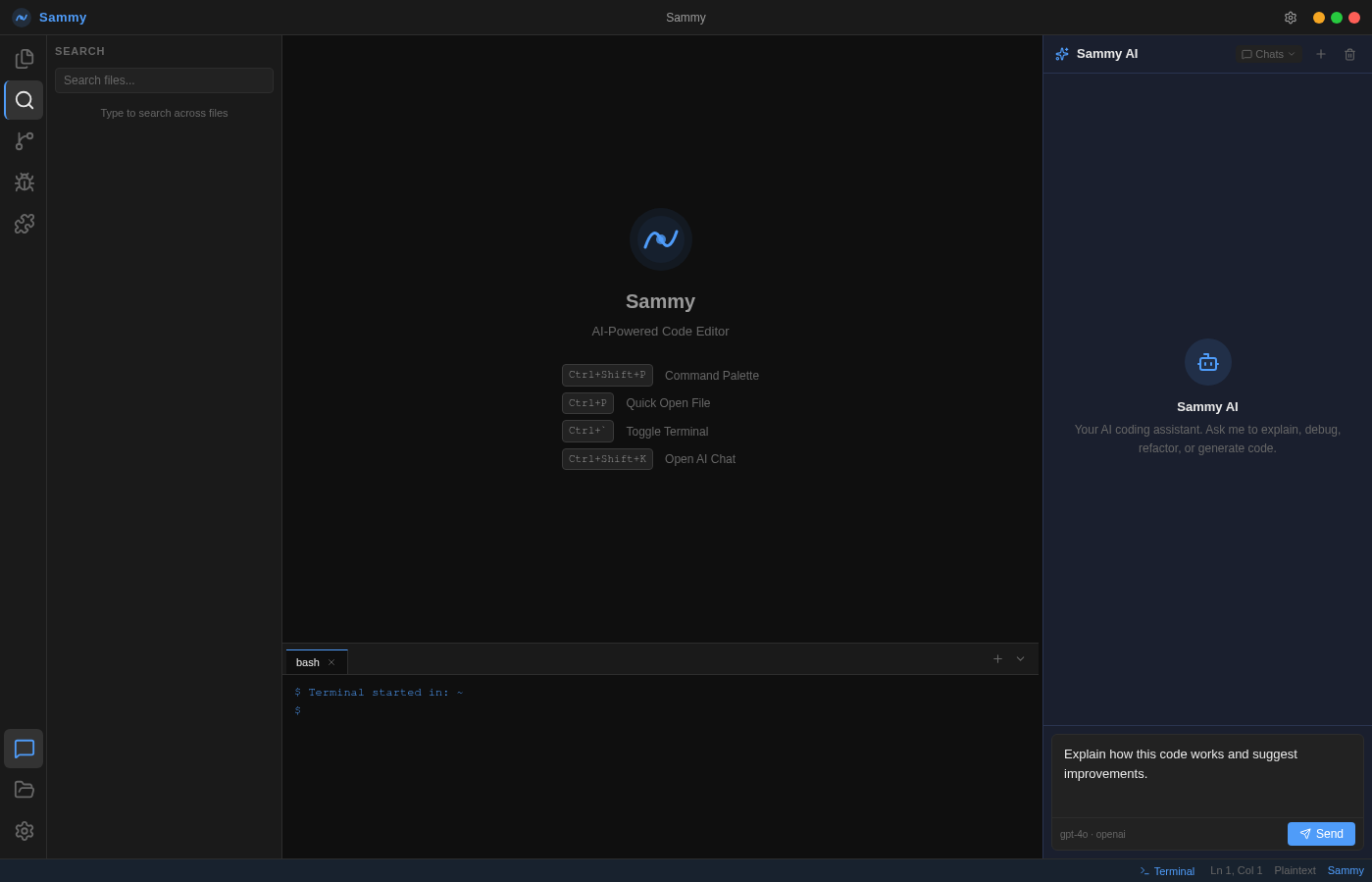Open the Chats dropdown in Sammy AI
This screenshot has height=882, width=1372.
tap(1268, 54)
